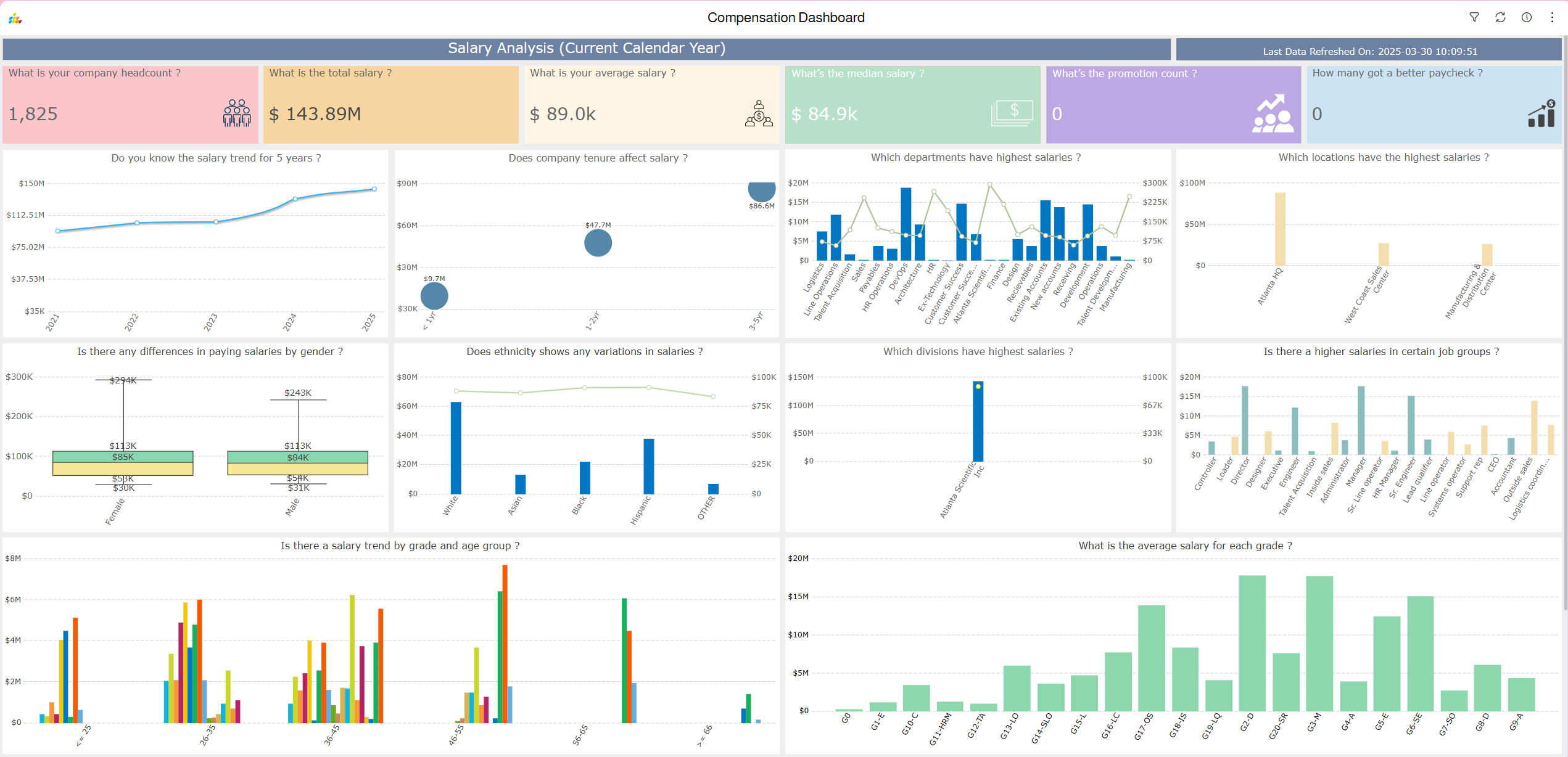This screenshot has height=757, width=1568.
Task: Click the vertical scrollbar on right edge
Action: 1565,321
